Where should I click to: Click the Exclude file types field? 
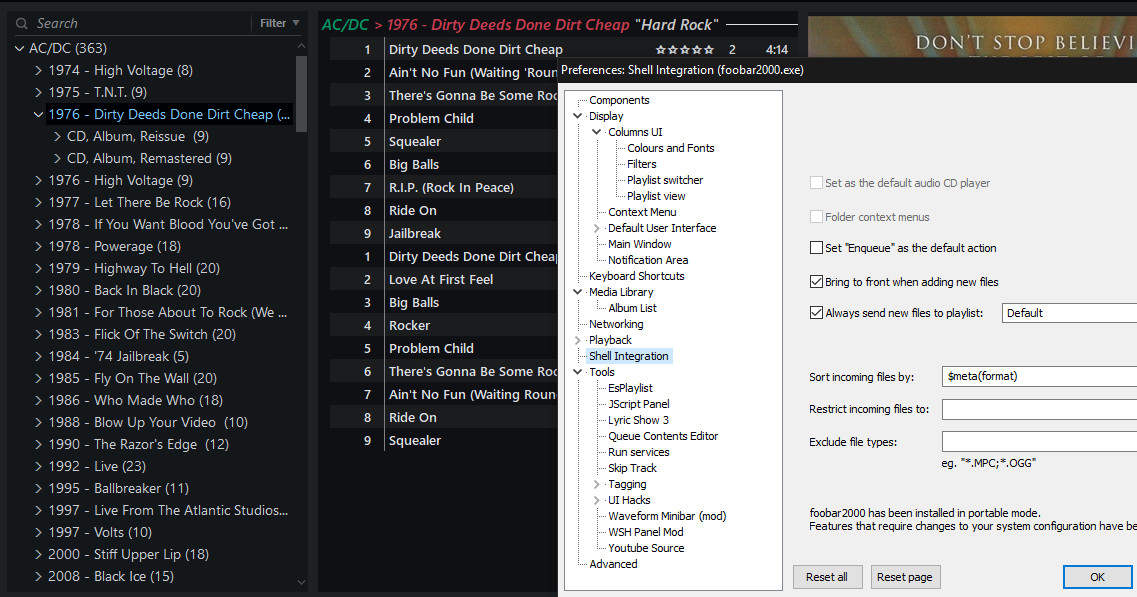click(x=1039, y=442)
